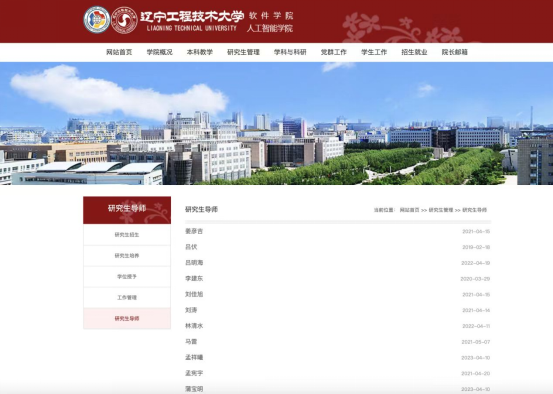Open the 吕明海 advisor entry
This screenshot has width=553, height=394.
(194, 263)
